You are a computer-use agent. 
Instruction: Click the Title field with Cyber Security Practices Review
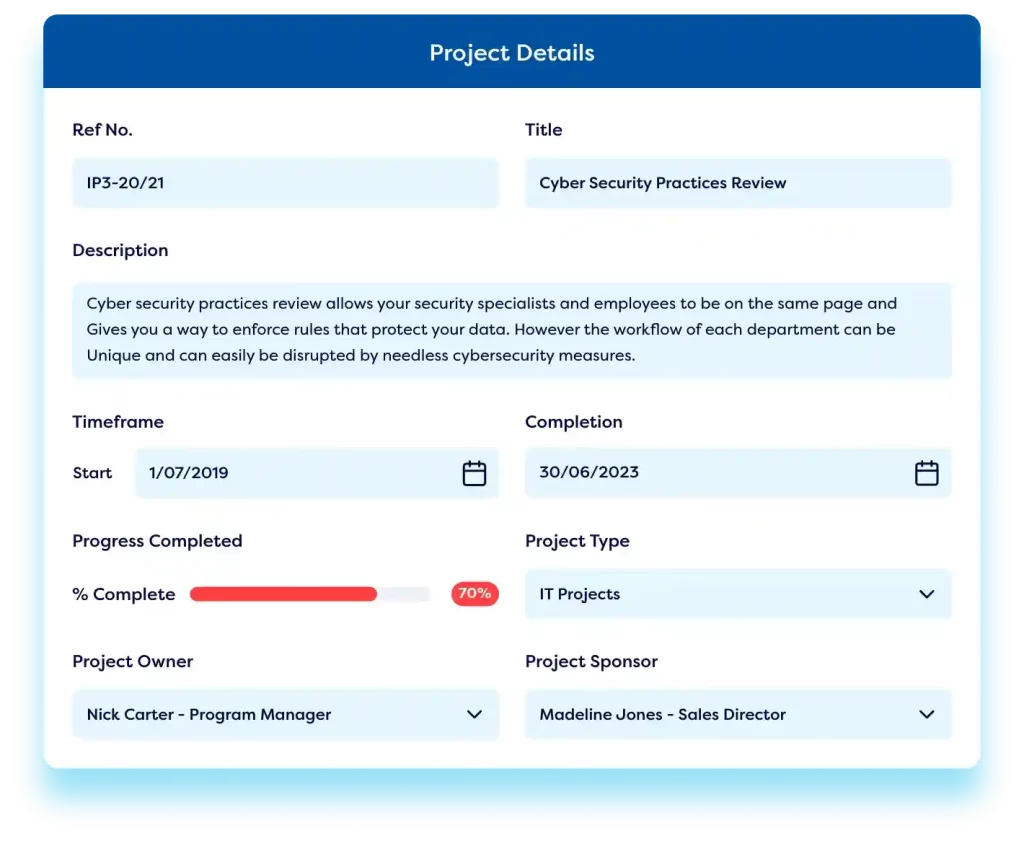738,183
